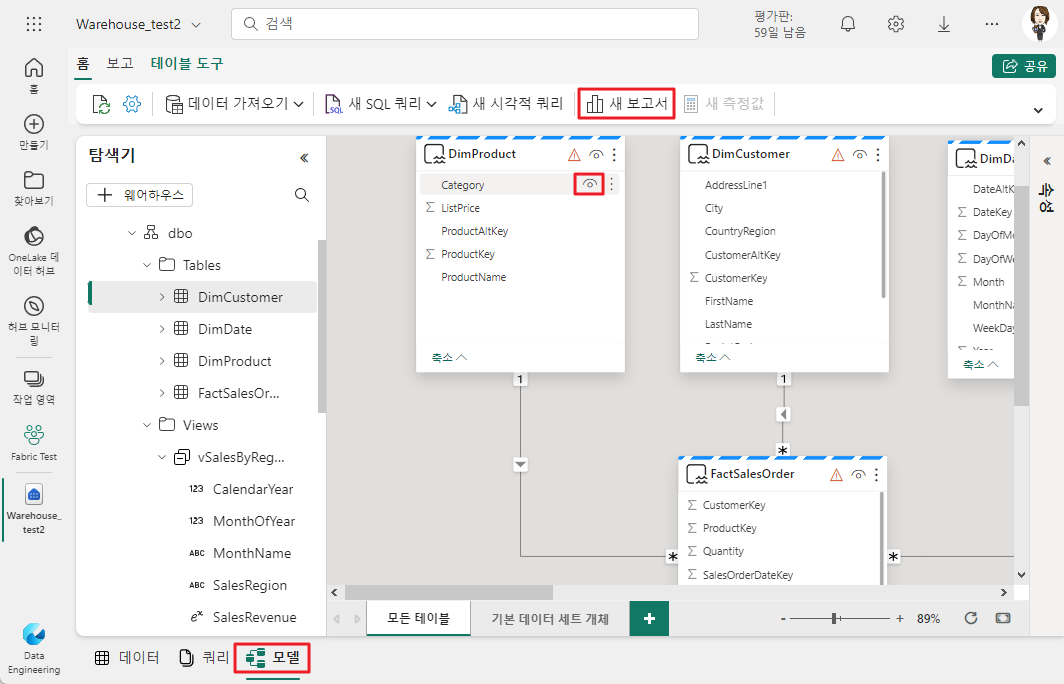The width and height of the screenshot is (1064, 684).
Task: Click the 공유 share button
Action: 1024,66
